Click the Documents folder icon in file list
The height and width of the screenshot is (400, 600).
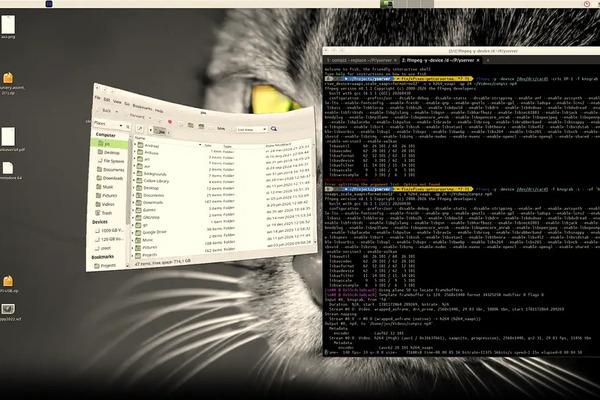click(x=139, y=195)
